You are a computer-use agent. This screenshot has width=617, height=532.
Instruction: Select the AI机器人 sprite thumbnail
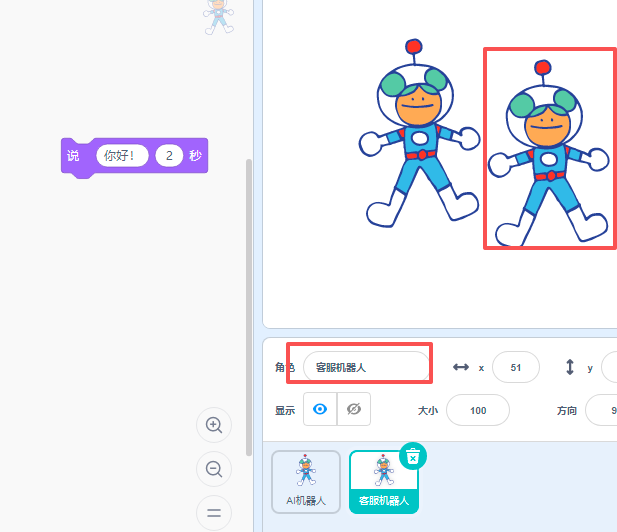[x=306, y=482]
